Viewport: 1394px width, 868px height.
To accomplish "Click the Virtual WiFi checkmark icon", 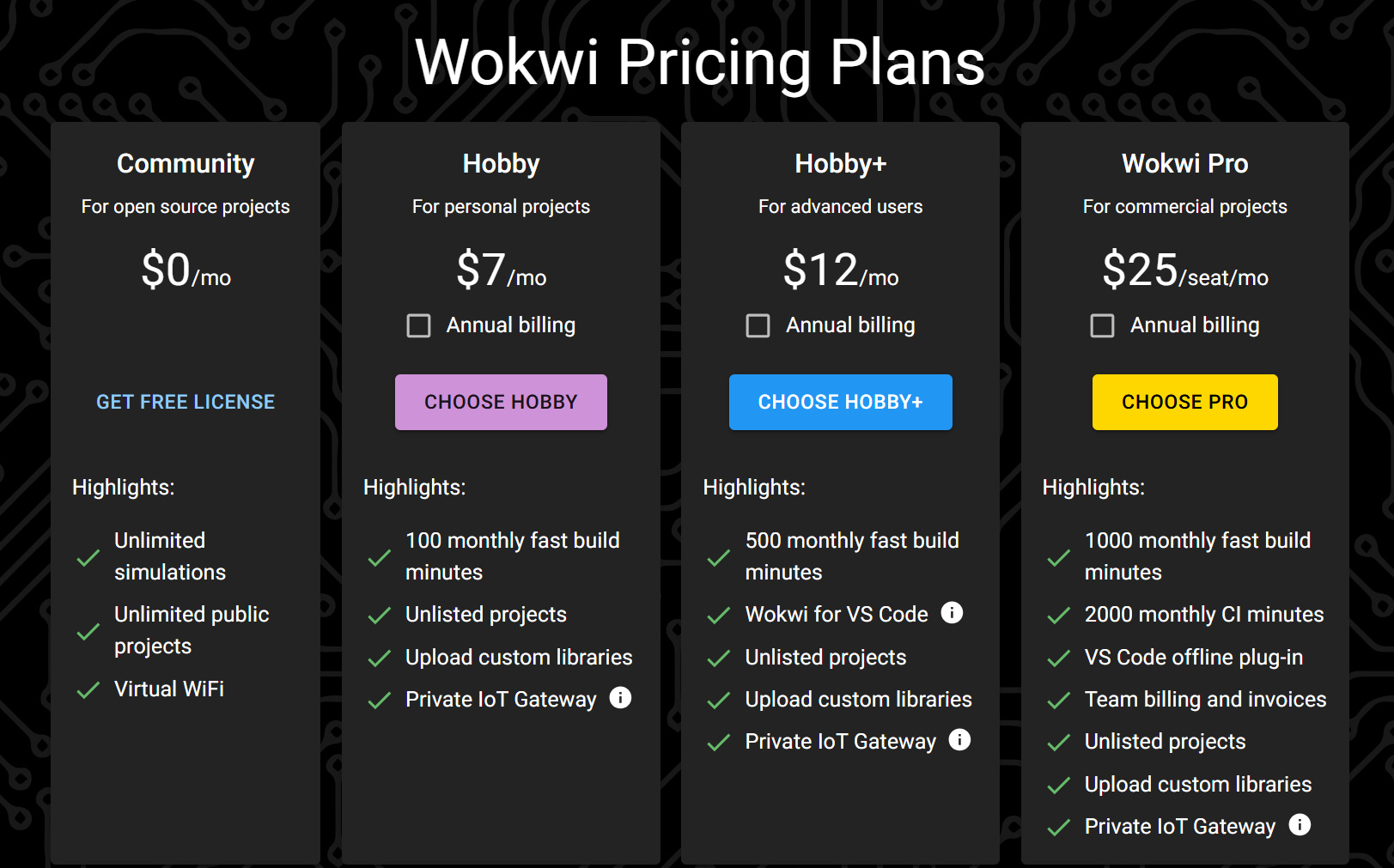I will tap(88, 690).
